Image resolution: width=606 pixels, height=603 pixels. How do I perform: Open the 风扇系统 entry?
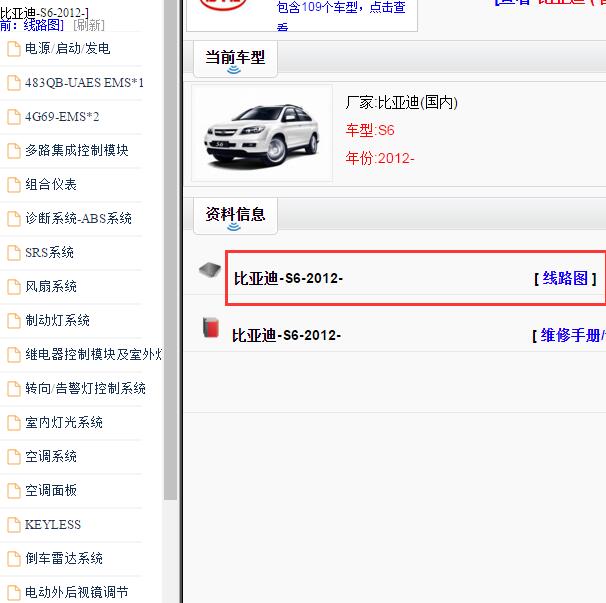tap(51, 286)
